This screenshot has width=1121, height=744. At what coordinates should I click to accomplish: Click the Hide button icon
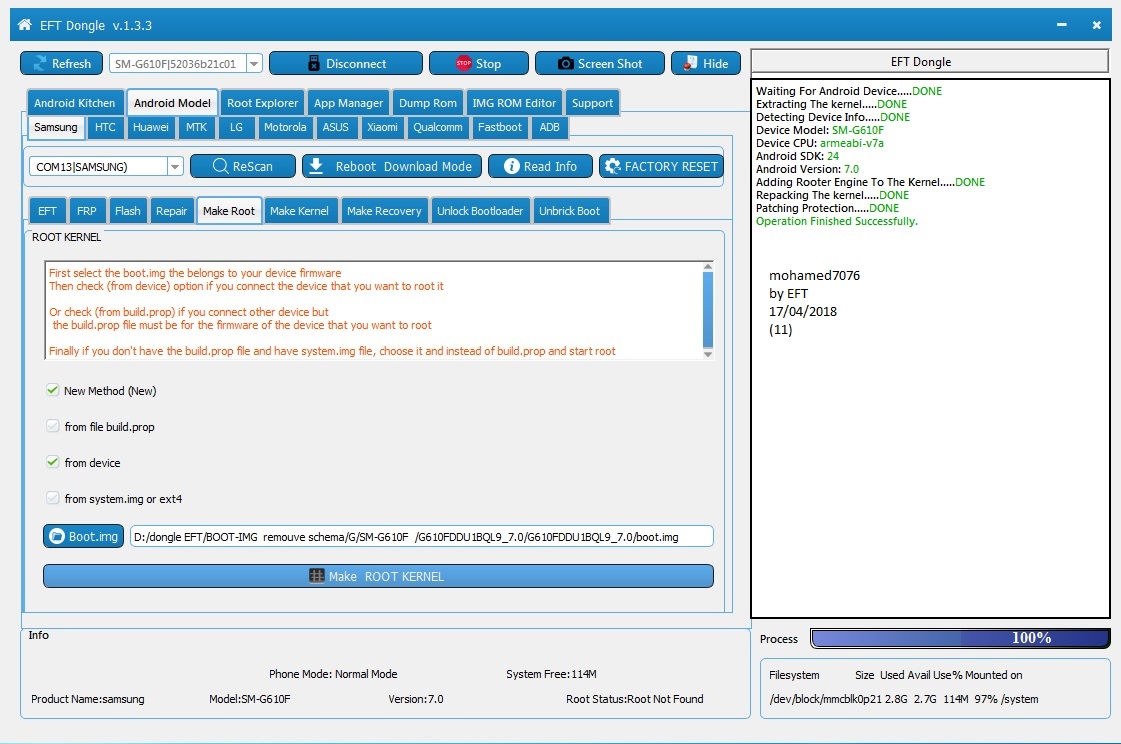[690, 64]
